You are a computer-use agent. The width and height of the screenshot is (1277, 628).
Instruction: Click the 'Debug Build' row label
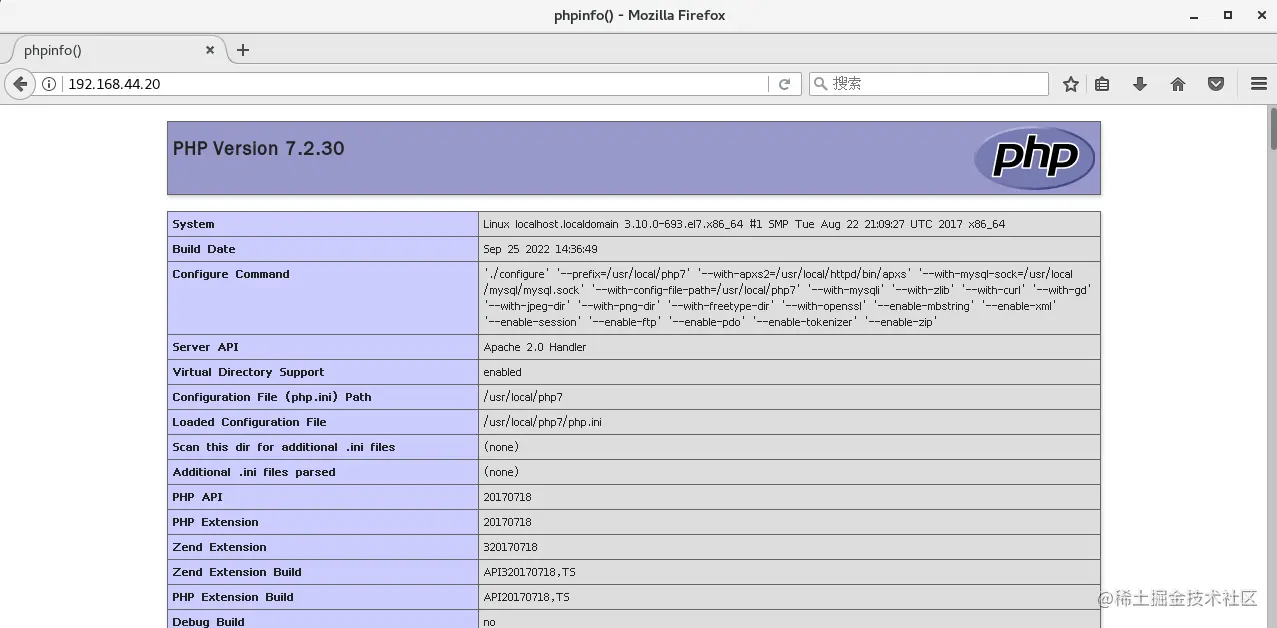(208, 622)
